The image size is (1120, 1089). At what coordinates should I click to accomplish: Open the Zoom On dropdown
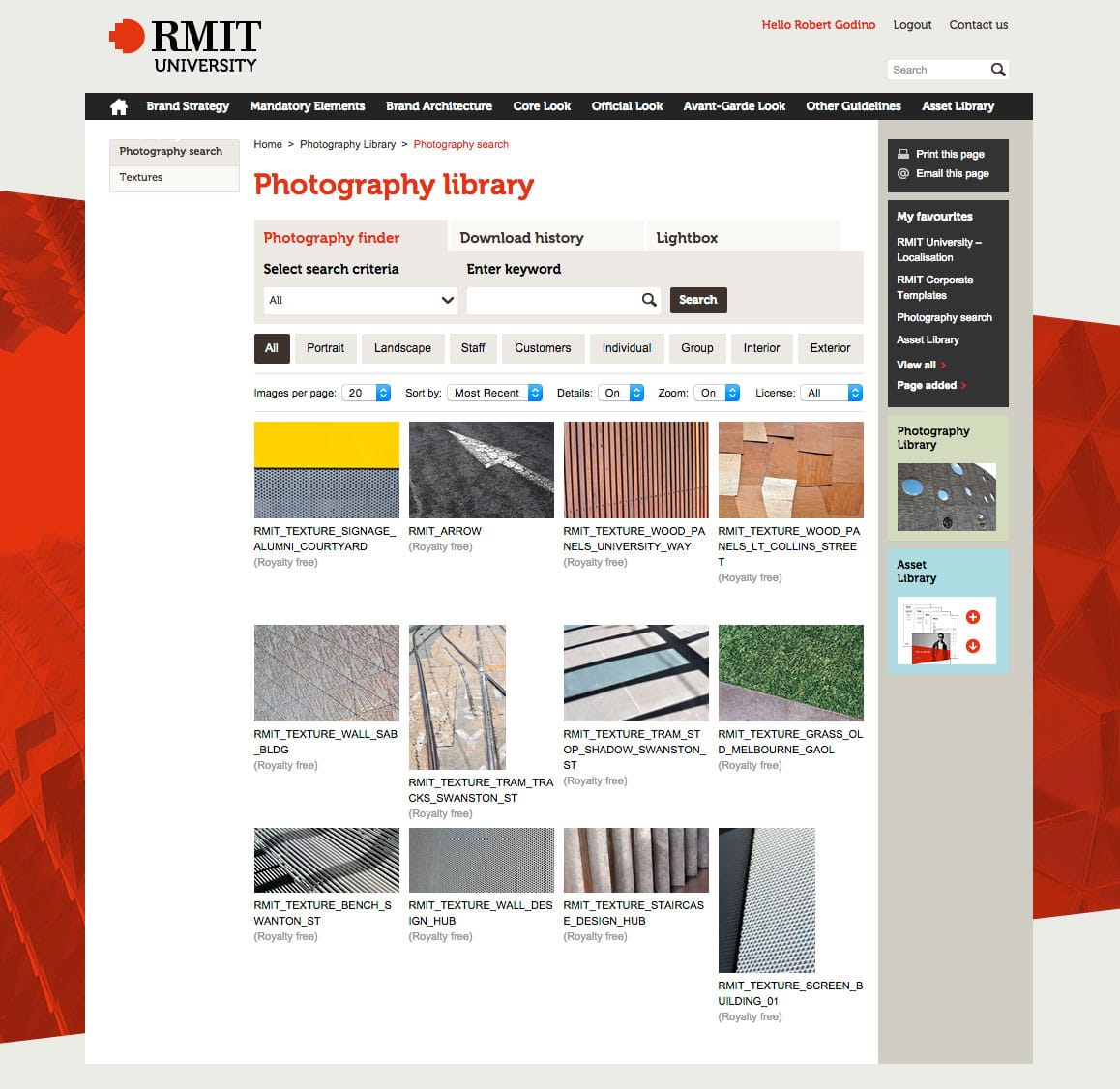point(717,393)
